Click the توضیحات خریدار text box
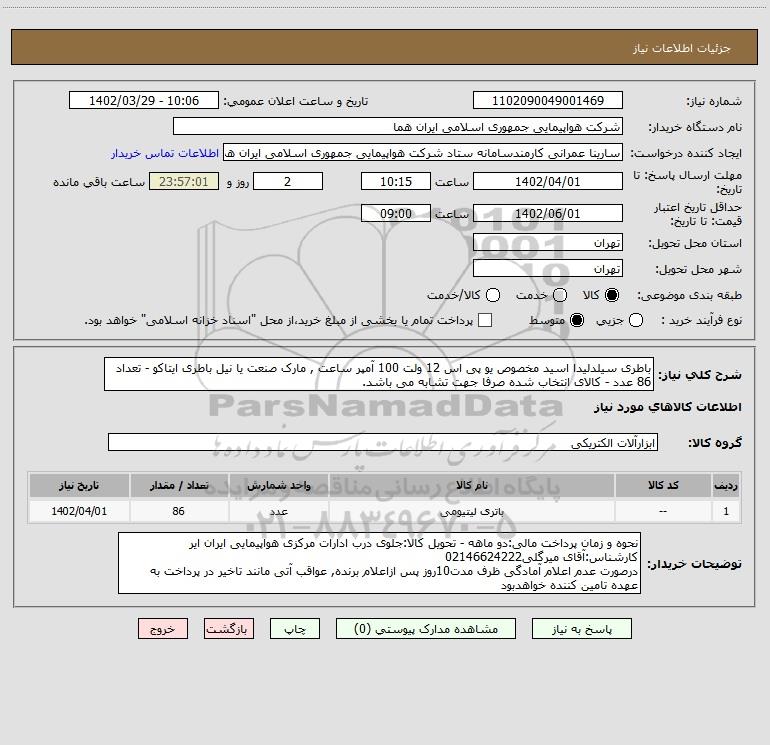The height and width of the screenshot is (745, 770). coord(380,564)
